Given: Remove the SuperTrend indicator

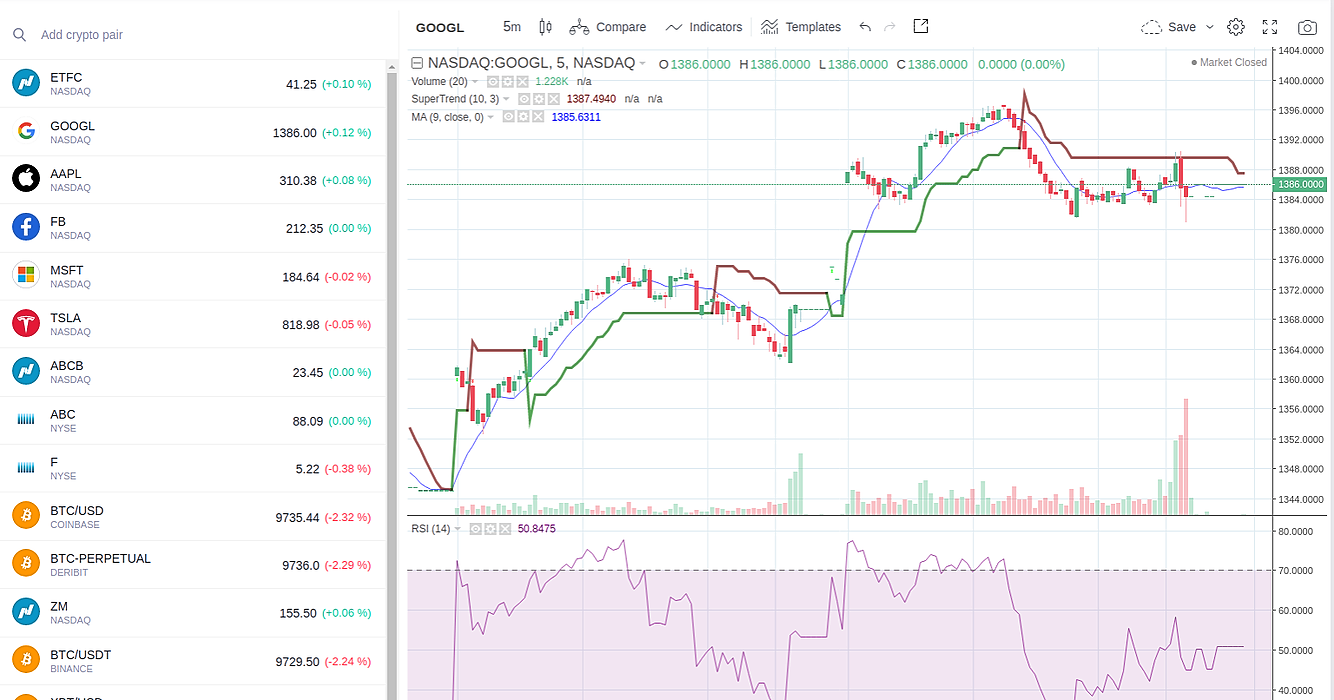Looking at the screenshot, I should pyautogui.click(x=553, y=99).
